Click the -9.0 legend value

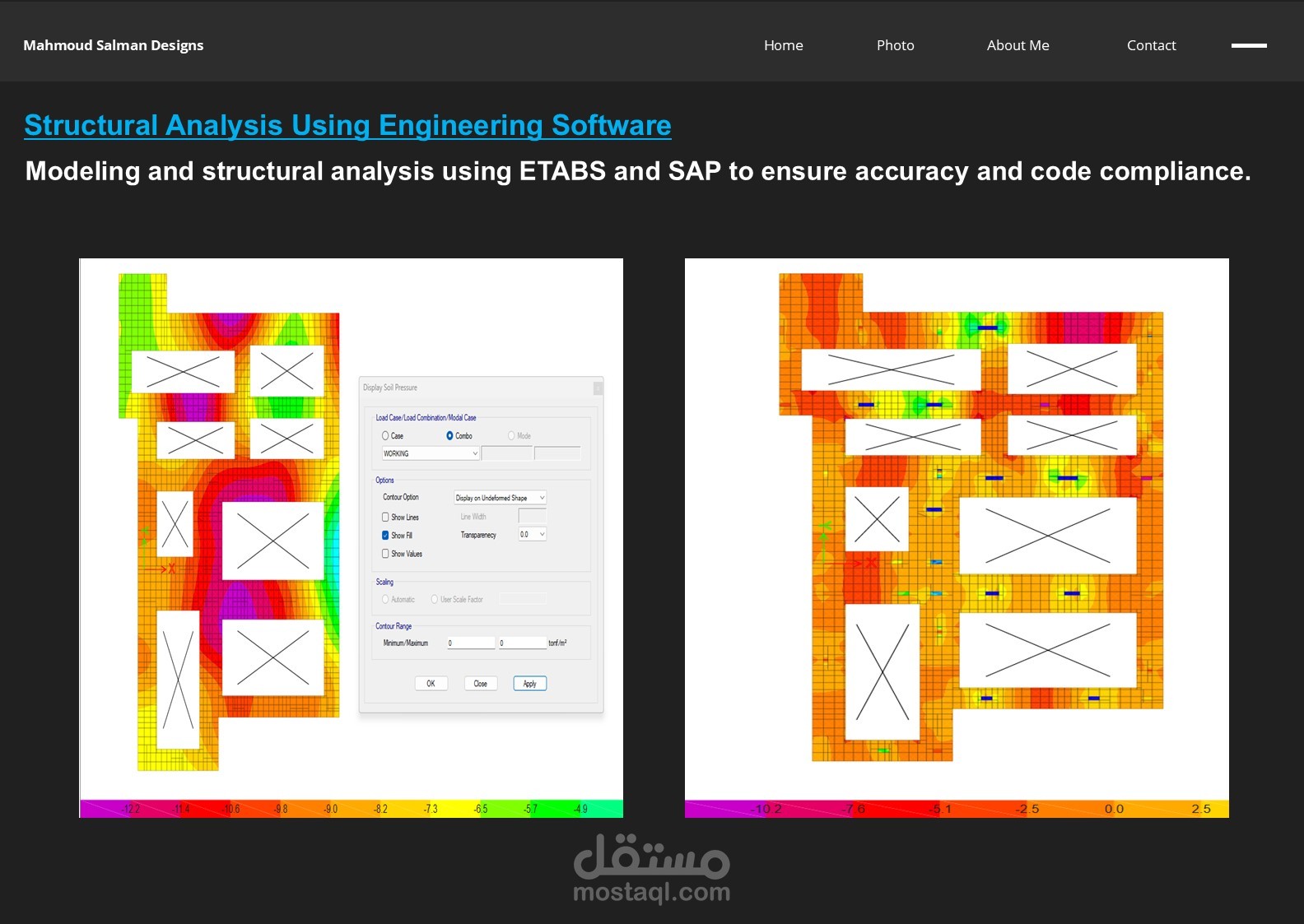point(329,809)
